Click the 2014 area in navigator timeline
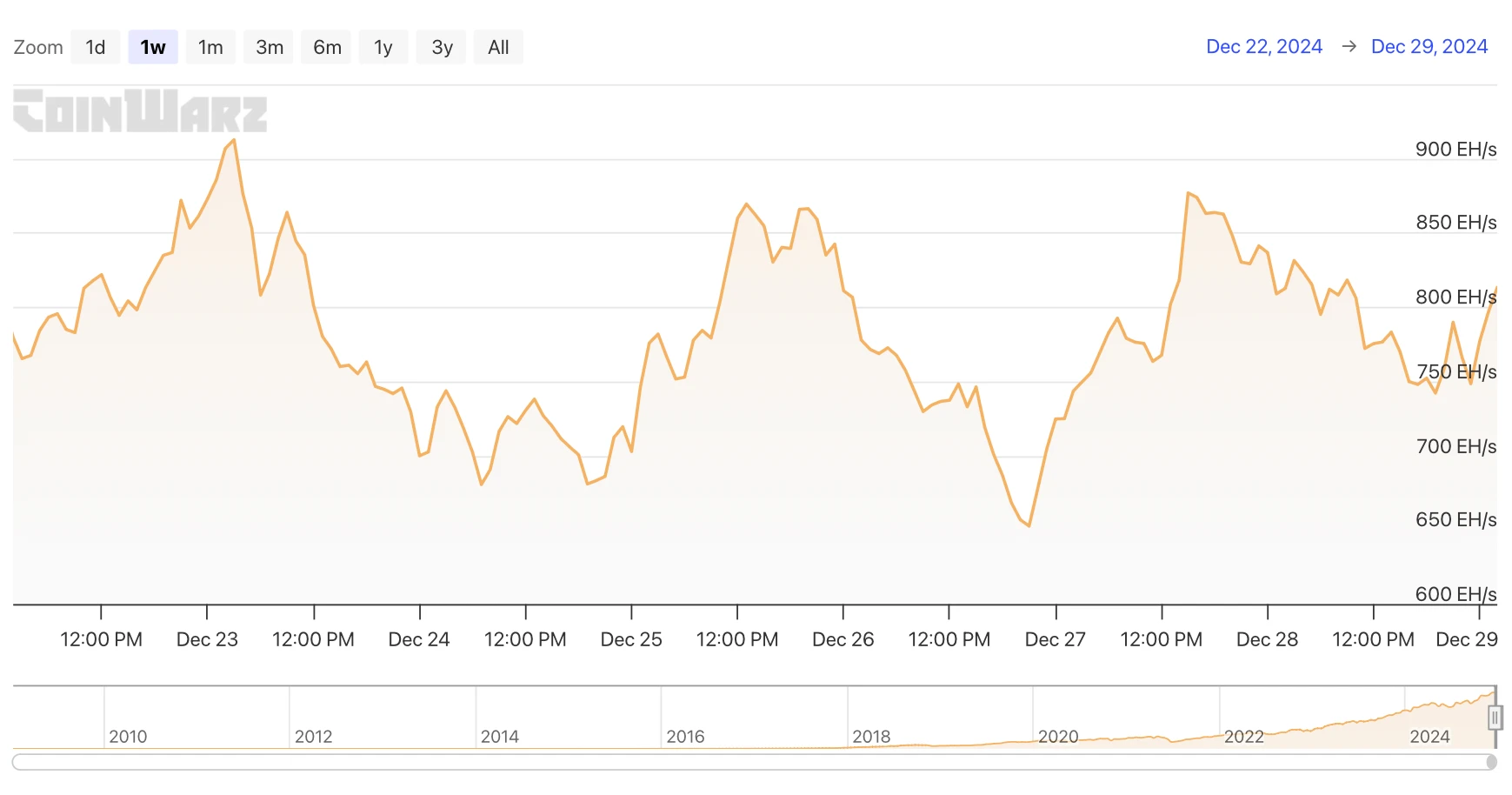The height and width of the screenshot is (795, 1512). point(500,736)
